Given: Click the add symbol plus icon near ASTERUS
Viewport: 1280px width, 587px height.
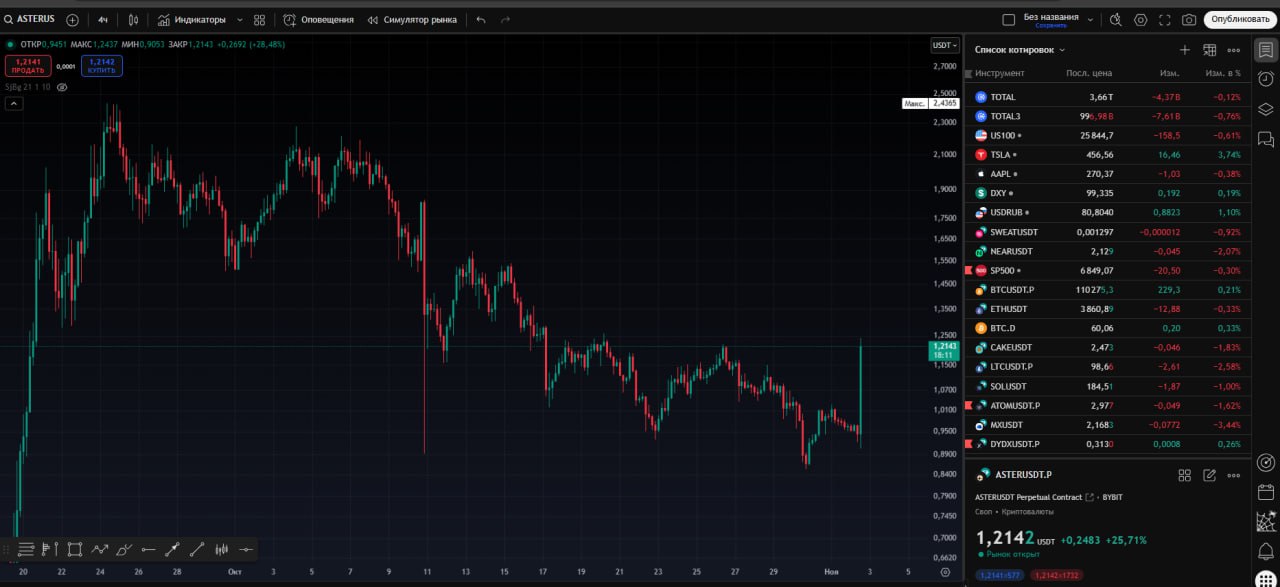Looking at the screenshot, I should [x=72, y=20].
